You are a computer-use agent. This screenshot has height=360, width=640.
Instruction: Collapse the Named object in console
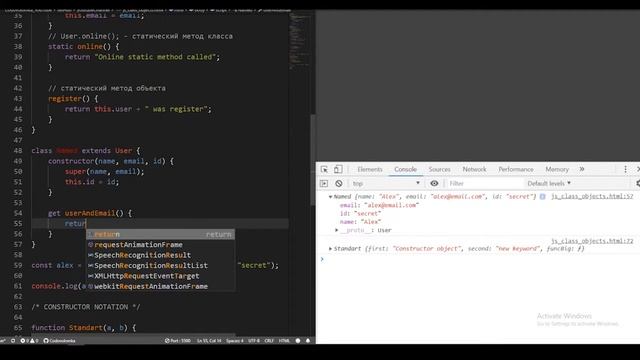click(330, 197)
